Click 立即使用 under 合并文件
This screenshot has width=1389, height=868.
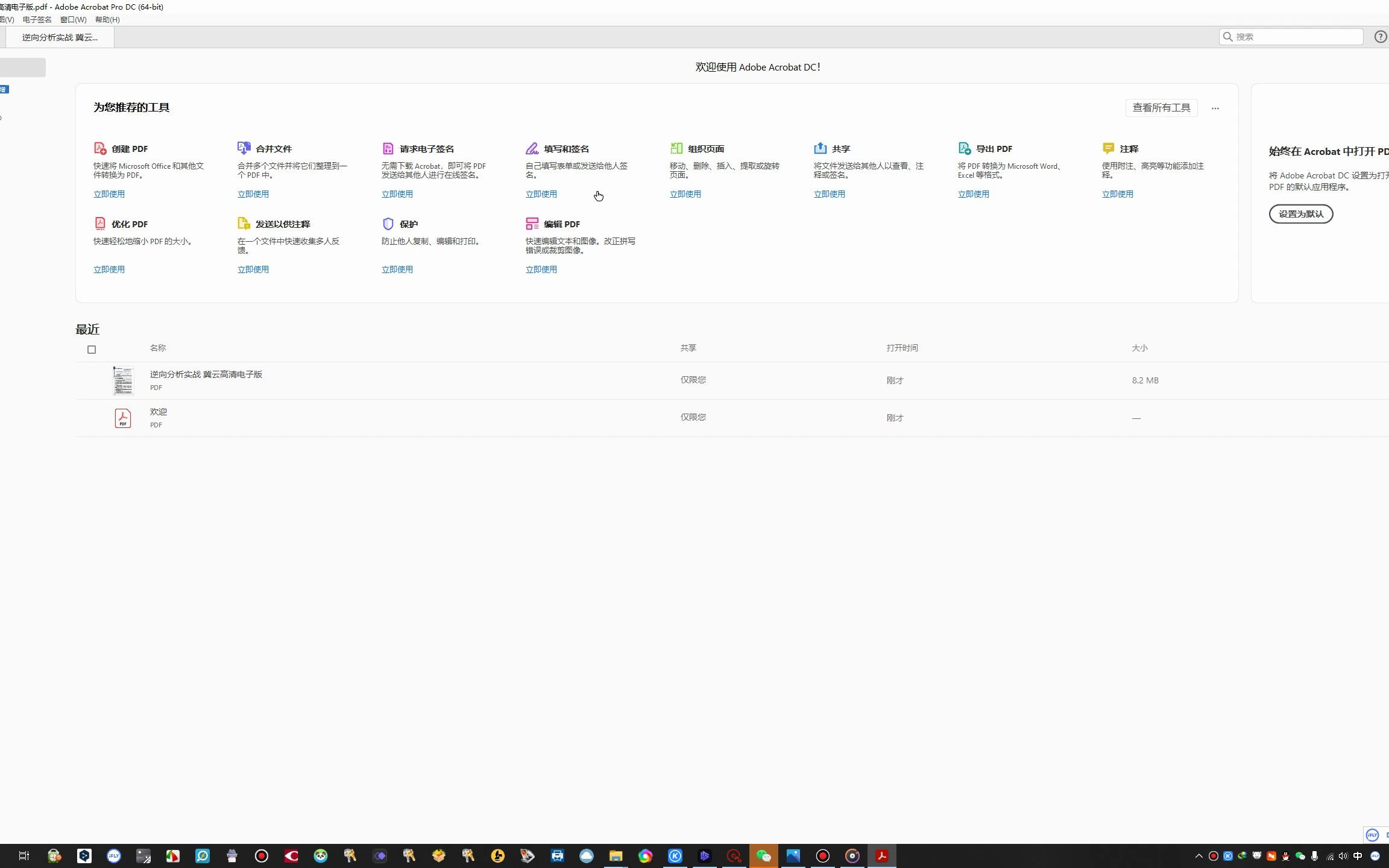click(253, 194)
